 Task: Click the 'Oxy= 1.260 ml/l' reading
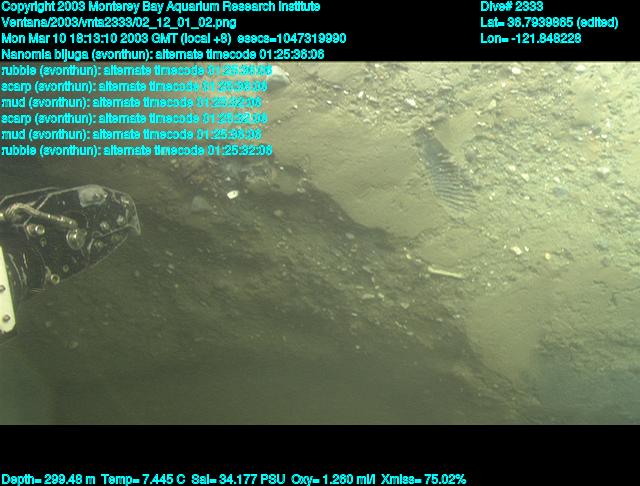[x=333, y=479]
